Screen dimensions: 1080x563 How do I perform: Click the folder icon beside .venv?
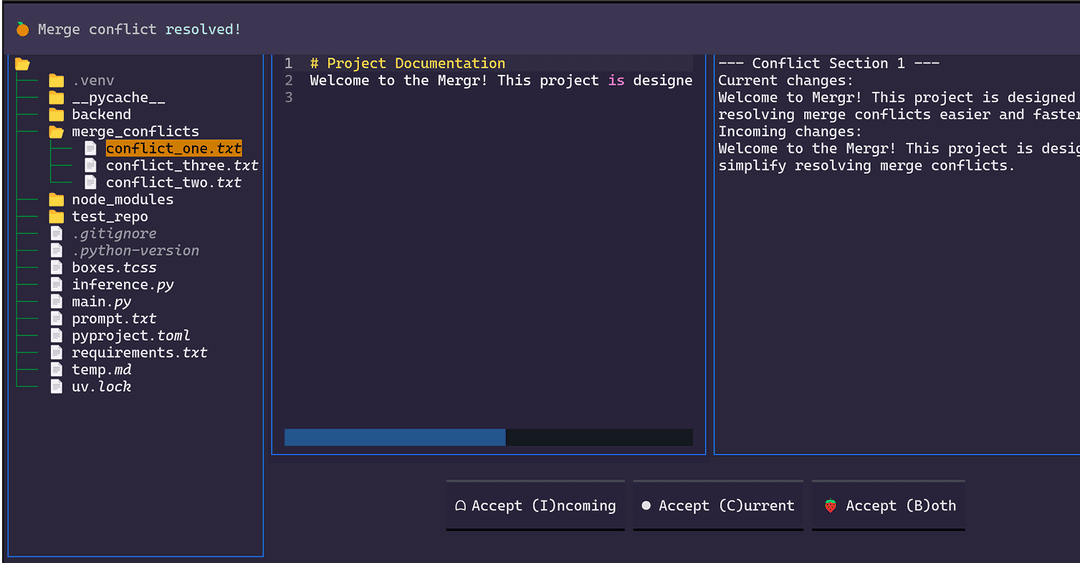click(56, 81)
